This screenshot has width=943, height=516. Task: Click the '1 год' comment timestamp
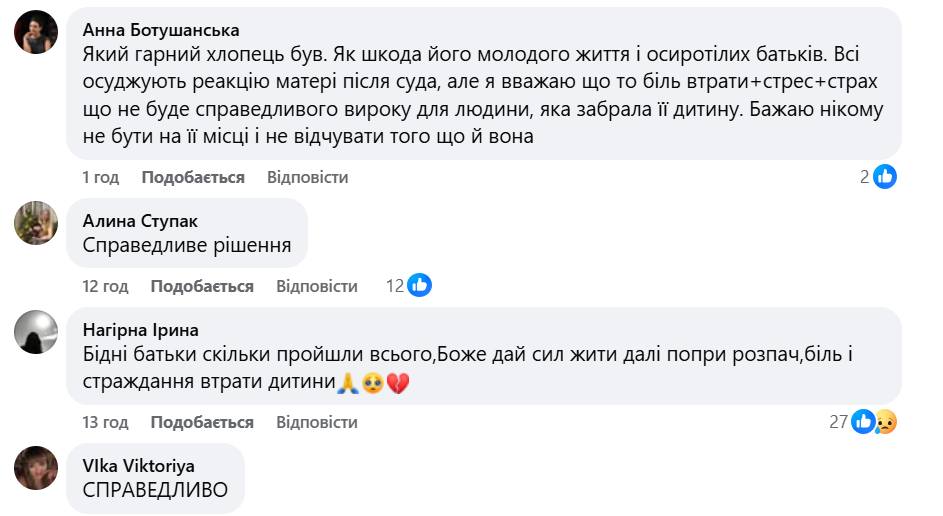tap(100, 177)
